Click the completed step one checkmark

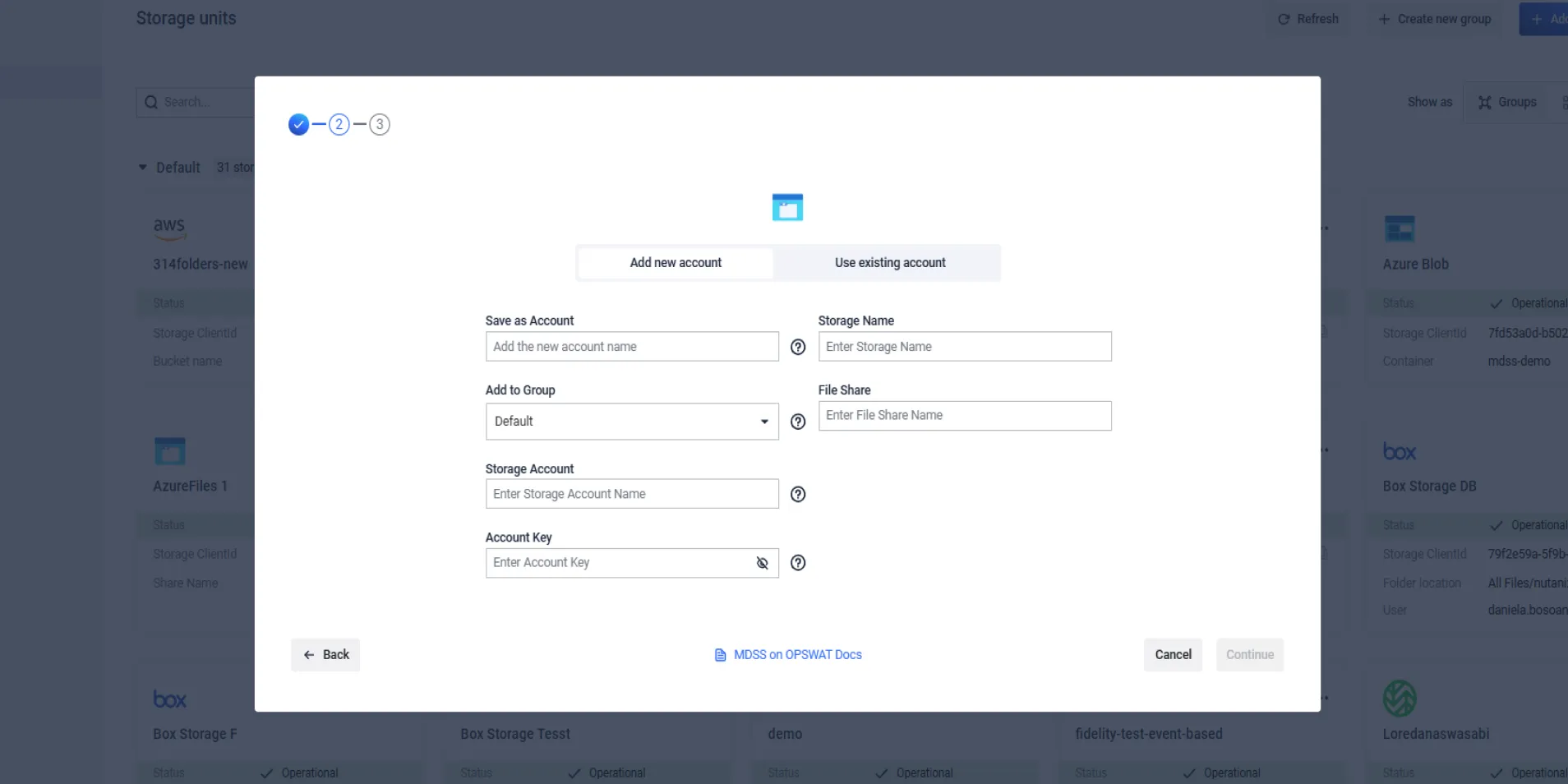(x=298, y=125)
